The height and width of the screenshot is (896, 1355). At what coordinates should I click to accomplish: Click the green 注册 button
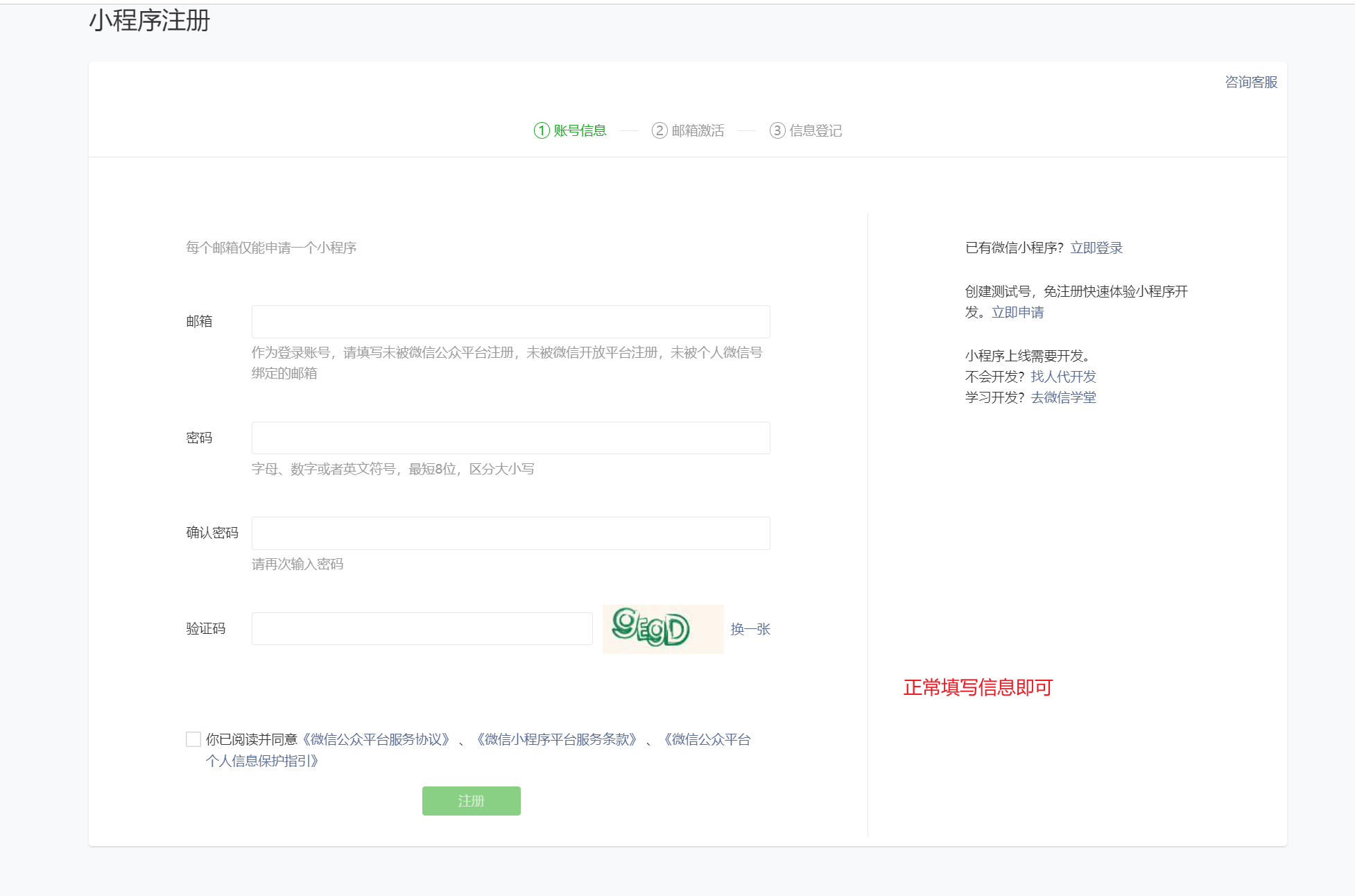(471, 801)
